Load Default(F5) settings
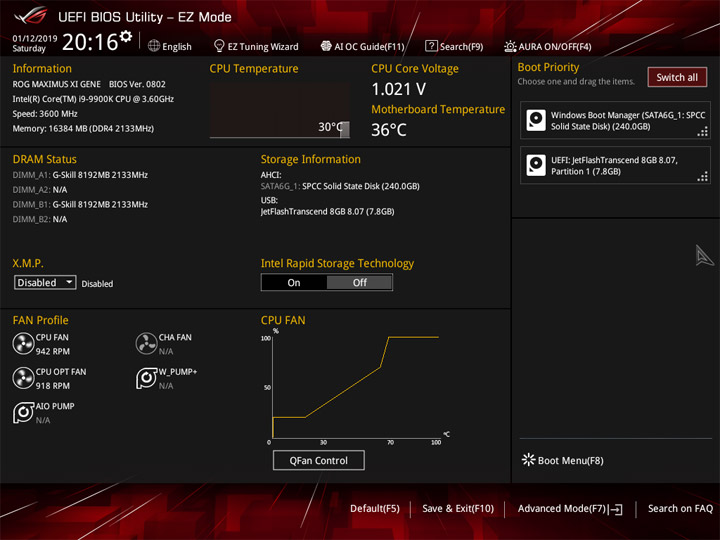 point(375,508)
